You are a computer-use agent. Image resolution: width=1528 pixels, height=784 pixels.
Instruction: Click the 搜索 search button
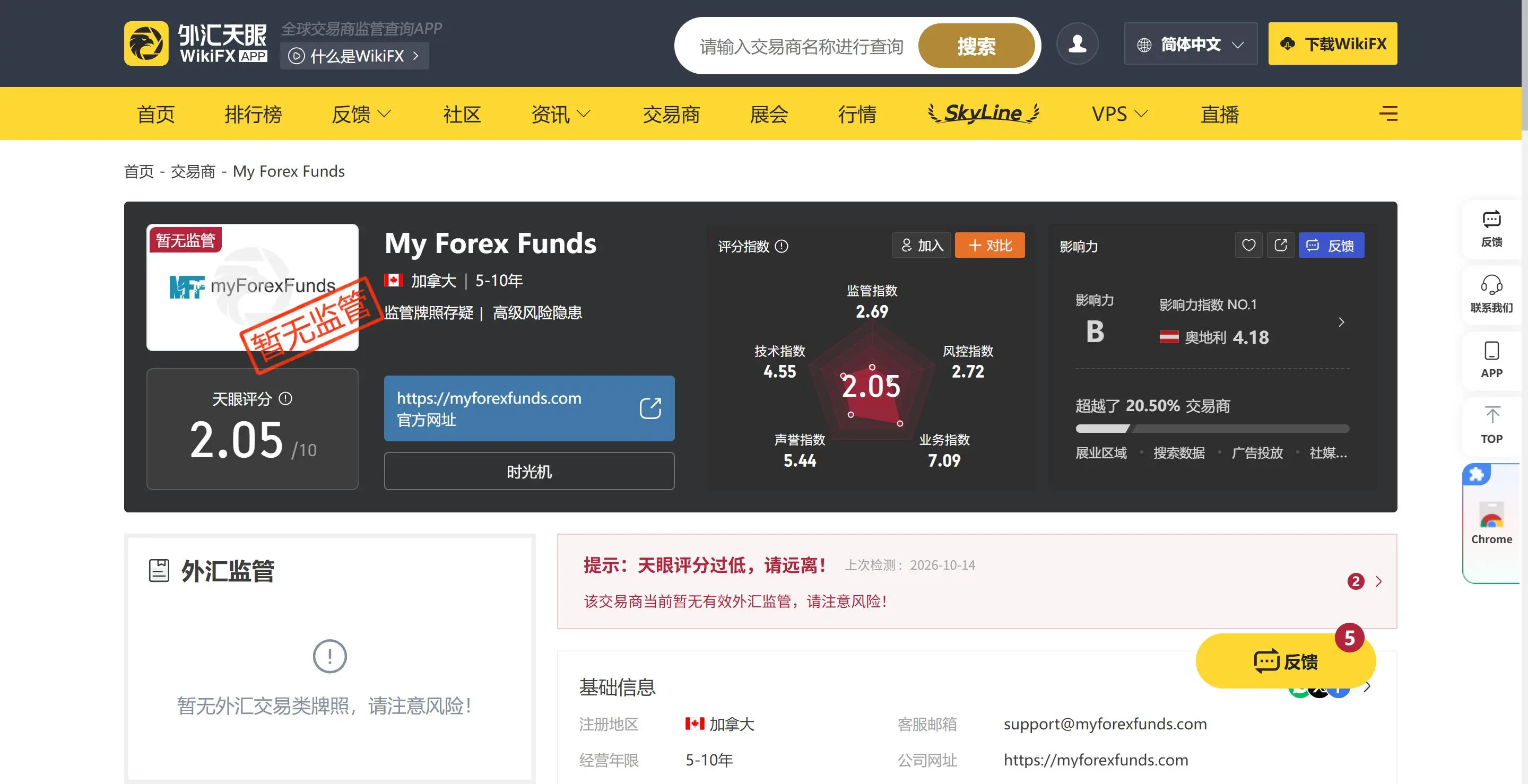(976, 46)
